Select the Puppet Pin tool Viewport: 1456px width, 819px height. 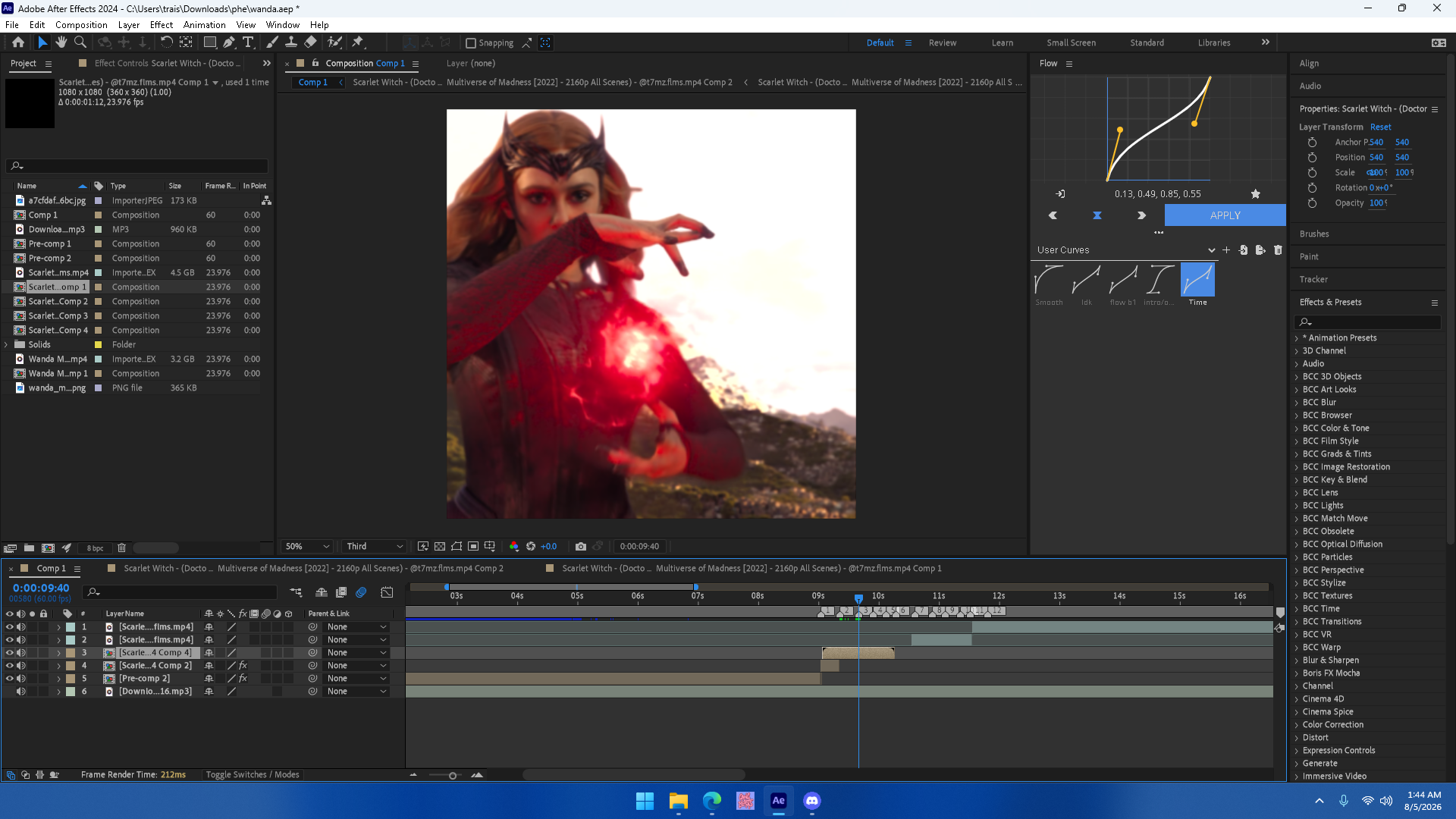357,42
